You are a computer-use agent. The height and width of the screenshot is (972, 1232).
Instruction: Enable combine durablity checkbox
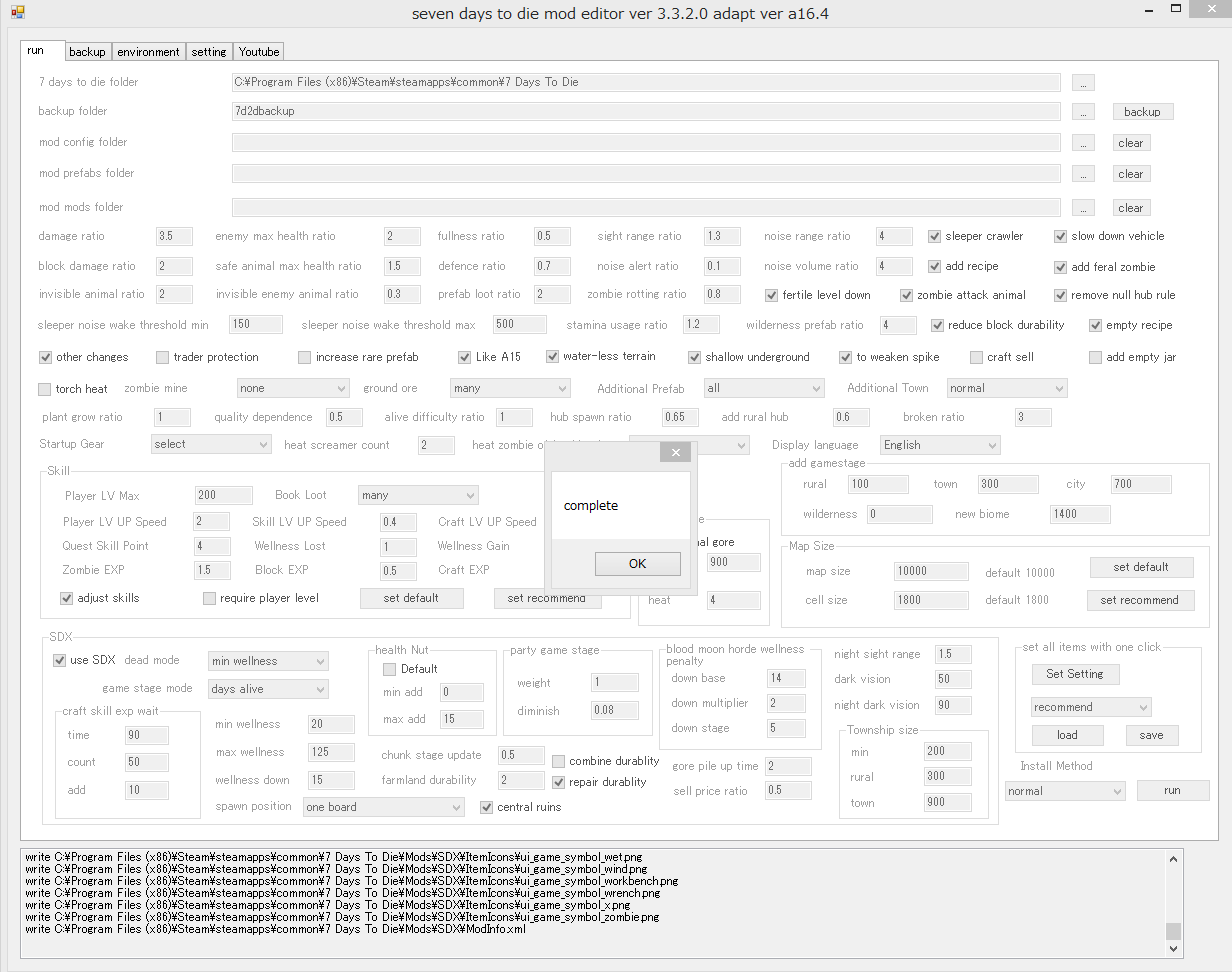pyautogui.click(x=559, y=761)
